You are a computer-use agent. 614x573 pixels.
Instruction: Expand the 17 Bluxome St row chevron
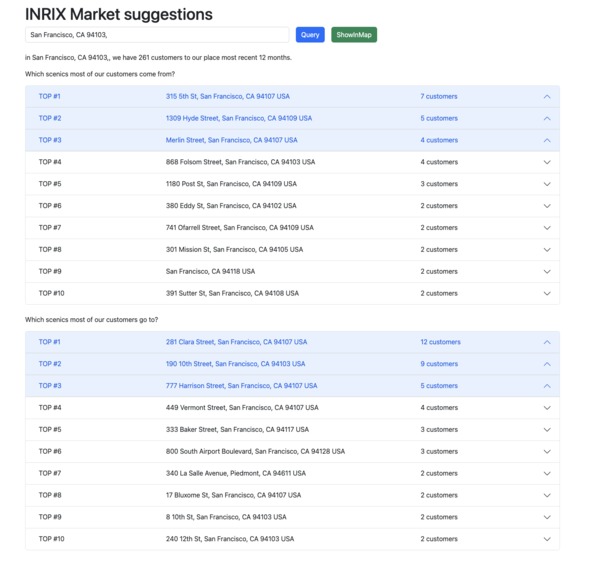pyautogui.click(x=547, y=496)
